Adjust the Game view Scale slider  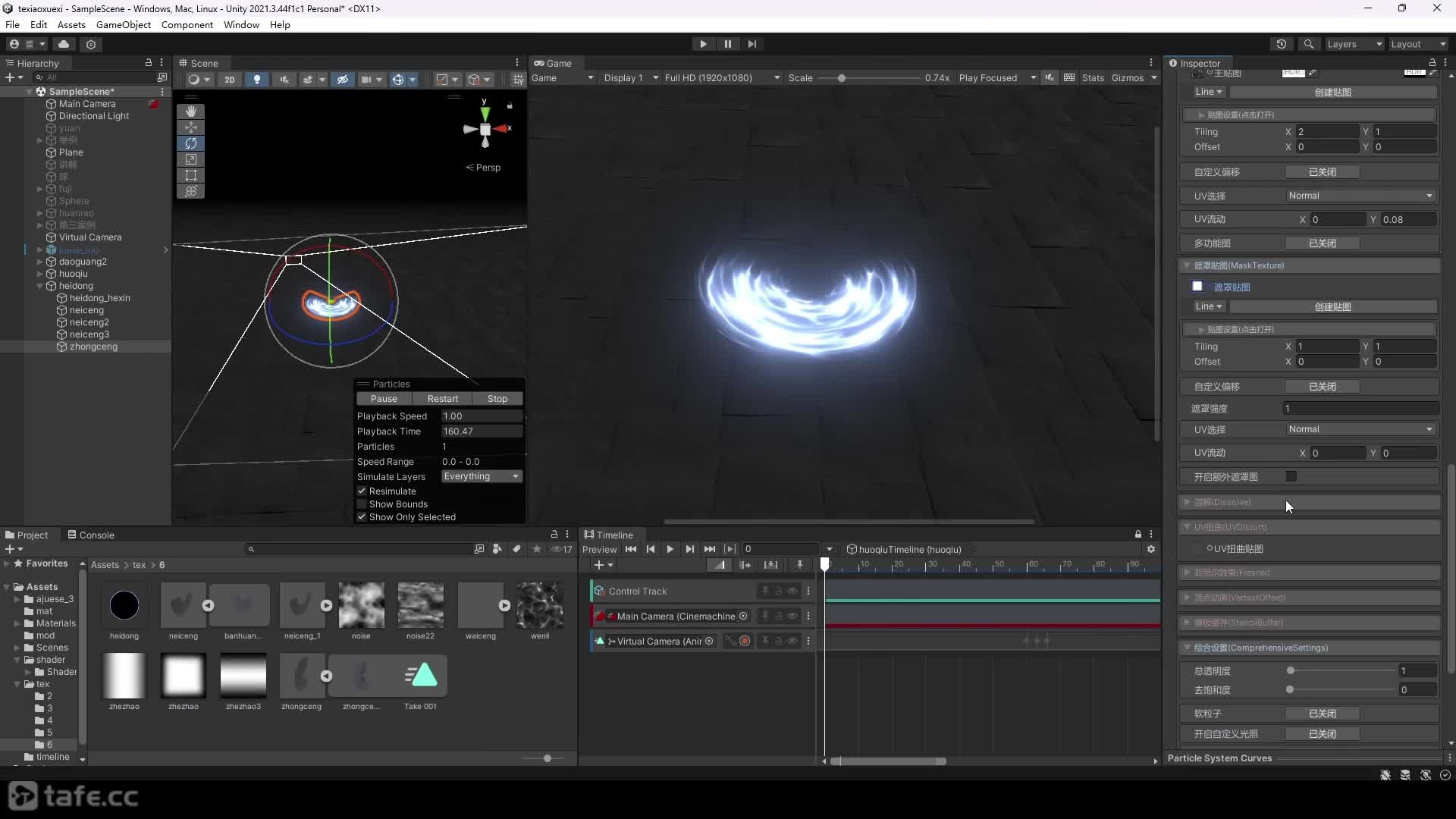pos(841,78)
